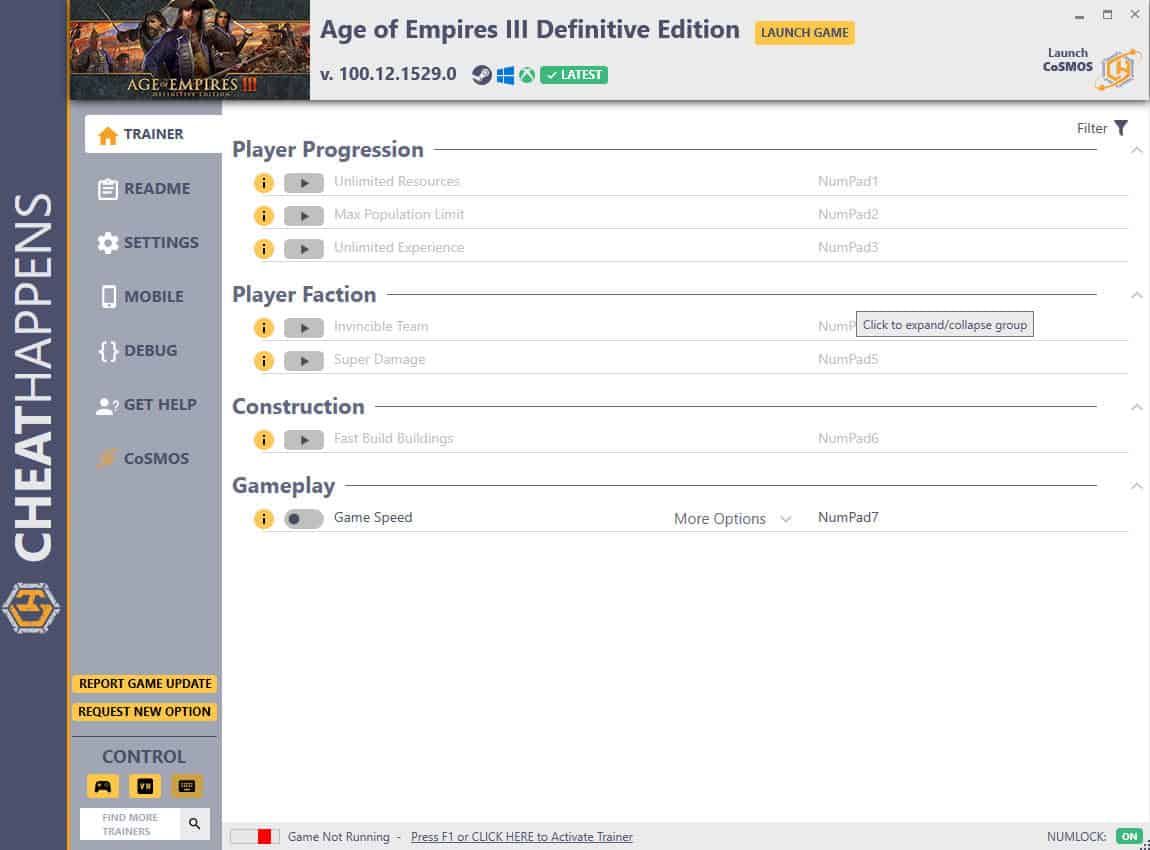Collapse the Gameplay group chevron
Viewport: 1150px width, 850px height.
[1136, 486]
